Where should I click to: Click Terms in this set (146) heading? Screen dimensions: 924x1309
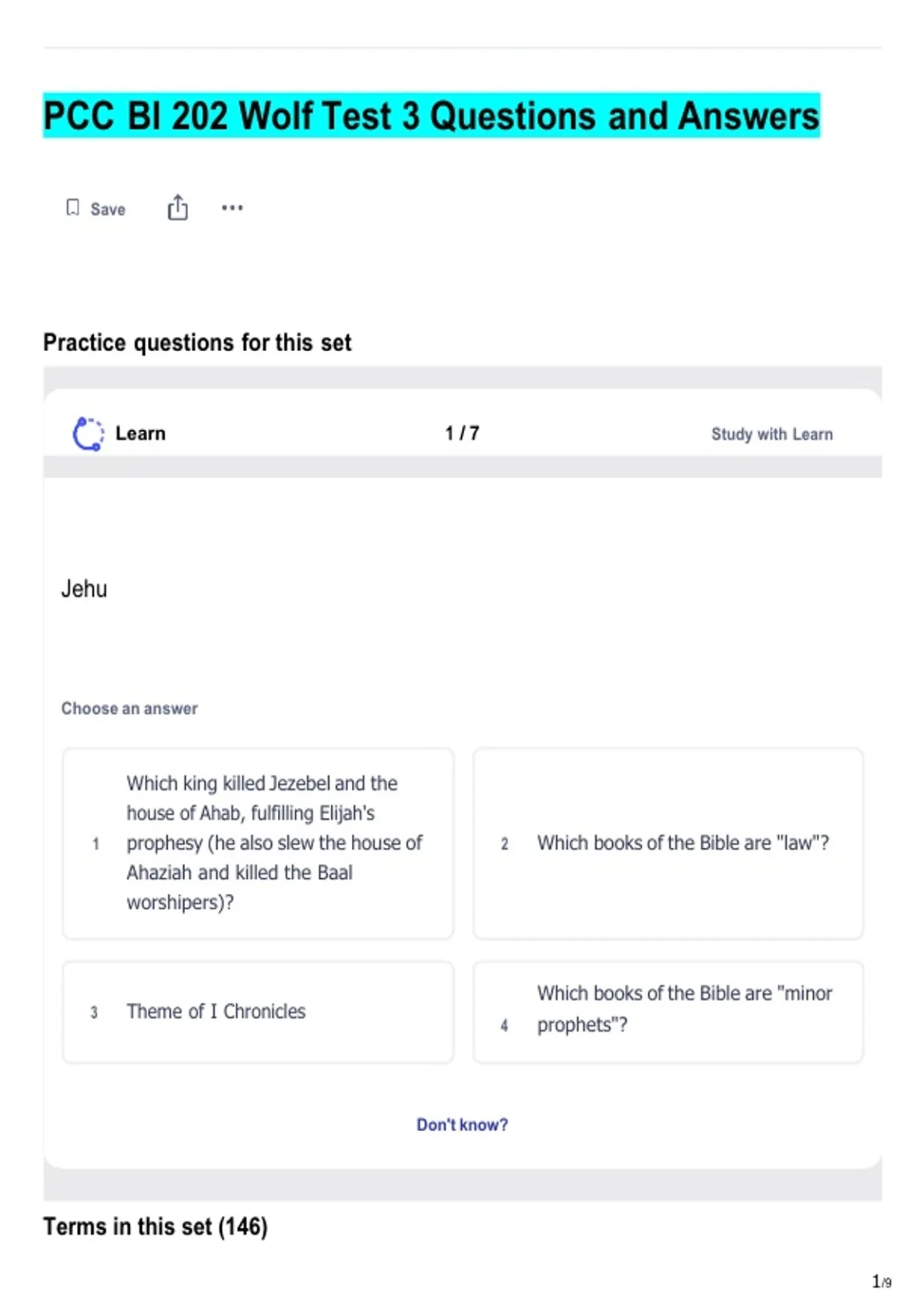point(156,1227)
